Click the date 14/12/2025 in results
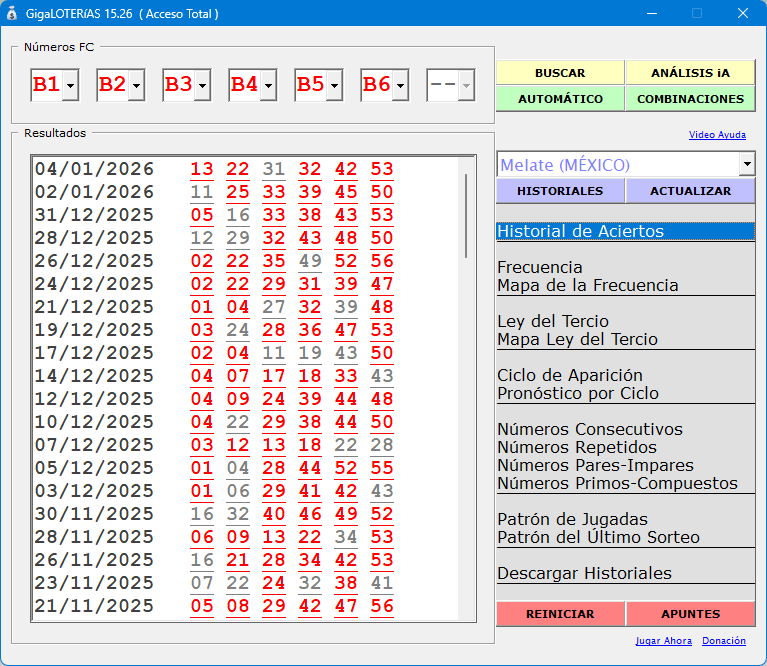This screenshot has width=767, height=666. pos(94,376)
